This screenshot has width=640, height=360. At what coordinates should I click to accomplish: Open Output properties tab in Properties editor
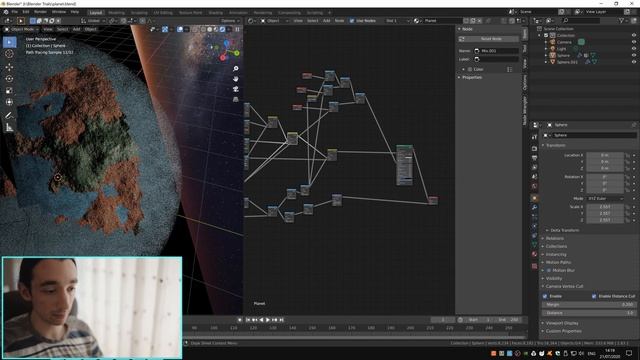point(535,158)
